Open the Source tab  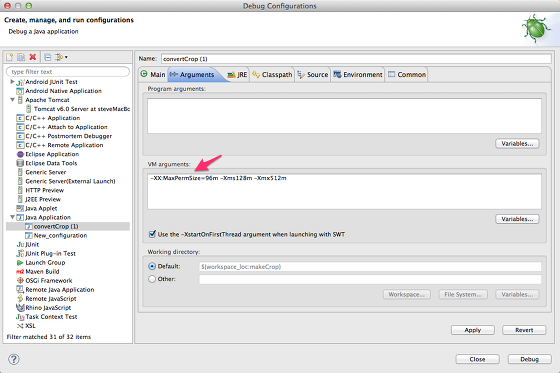tap(313, 75)
